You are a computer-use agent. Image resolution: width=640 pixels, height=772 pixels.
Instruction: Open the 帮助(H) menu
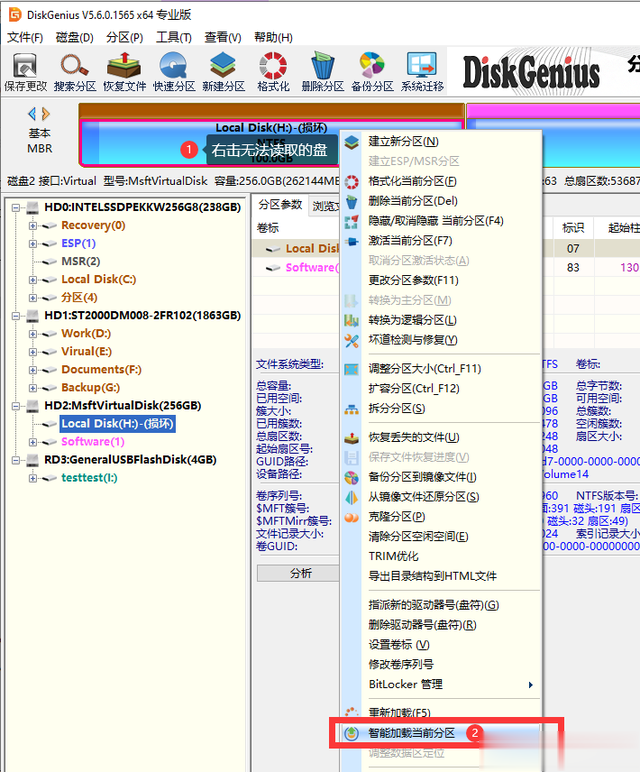(x=273, y=37)
